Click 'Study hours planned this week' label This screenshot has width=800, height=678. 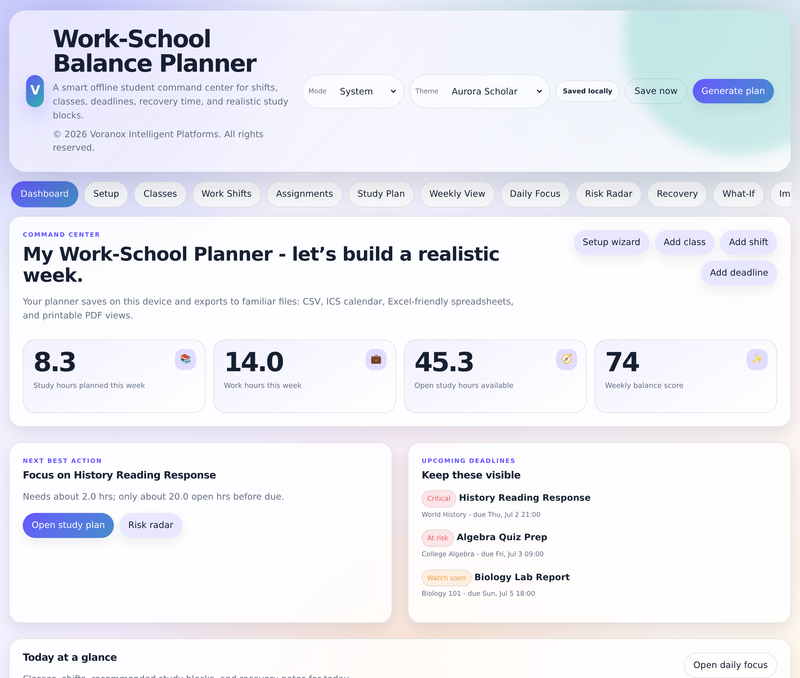[x=89, y=386]
